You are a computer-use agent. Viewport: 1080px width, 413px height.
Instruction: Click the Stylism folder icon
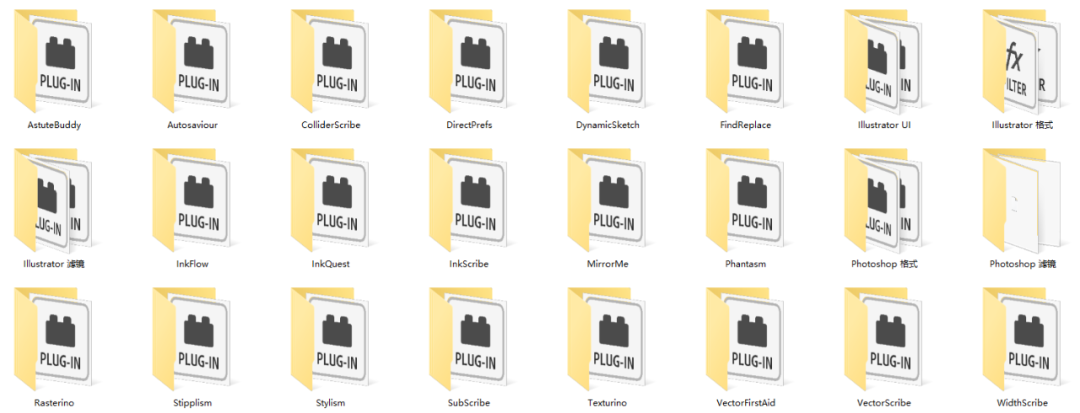click(331, 339)
